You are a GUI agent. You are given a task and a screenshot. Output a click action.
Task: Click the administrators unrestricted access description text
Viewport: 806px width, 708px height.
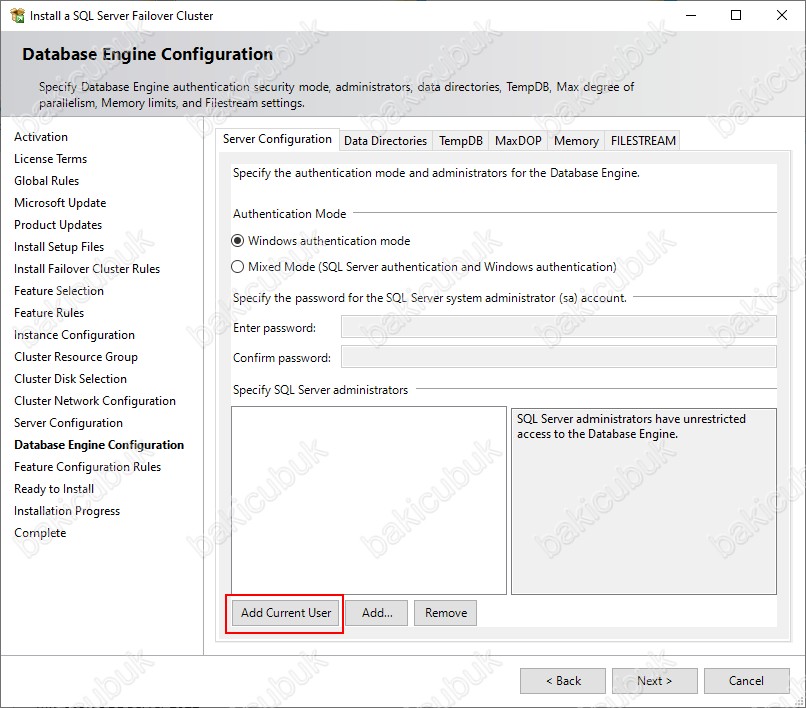tap(631, 426)
